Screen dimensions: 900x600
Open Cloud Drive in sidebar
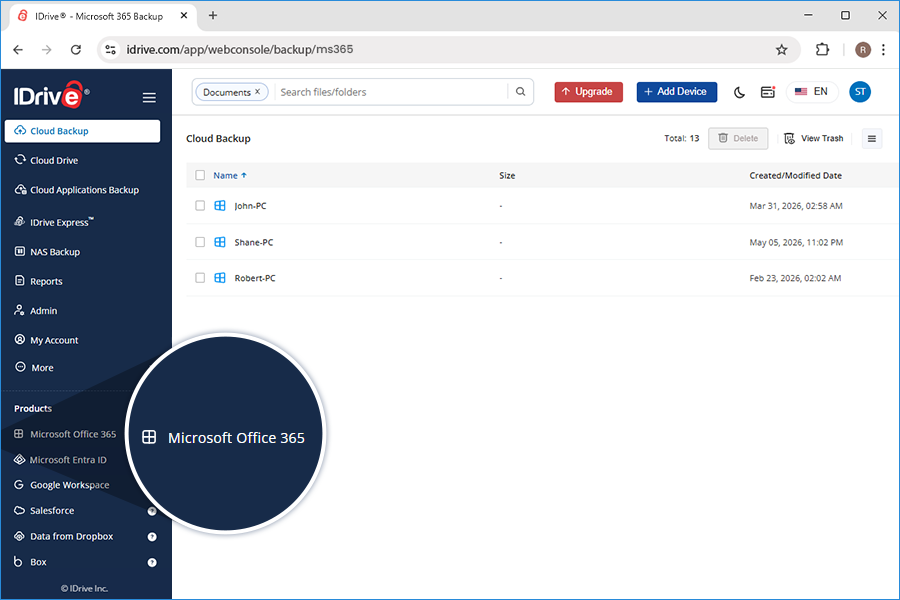pos(46,160)
